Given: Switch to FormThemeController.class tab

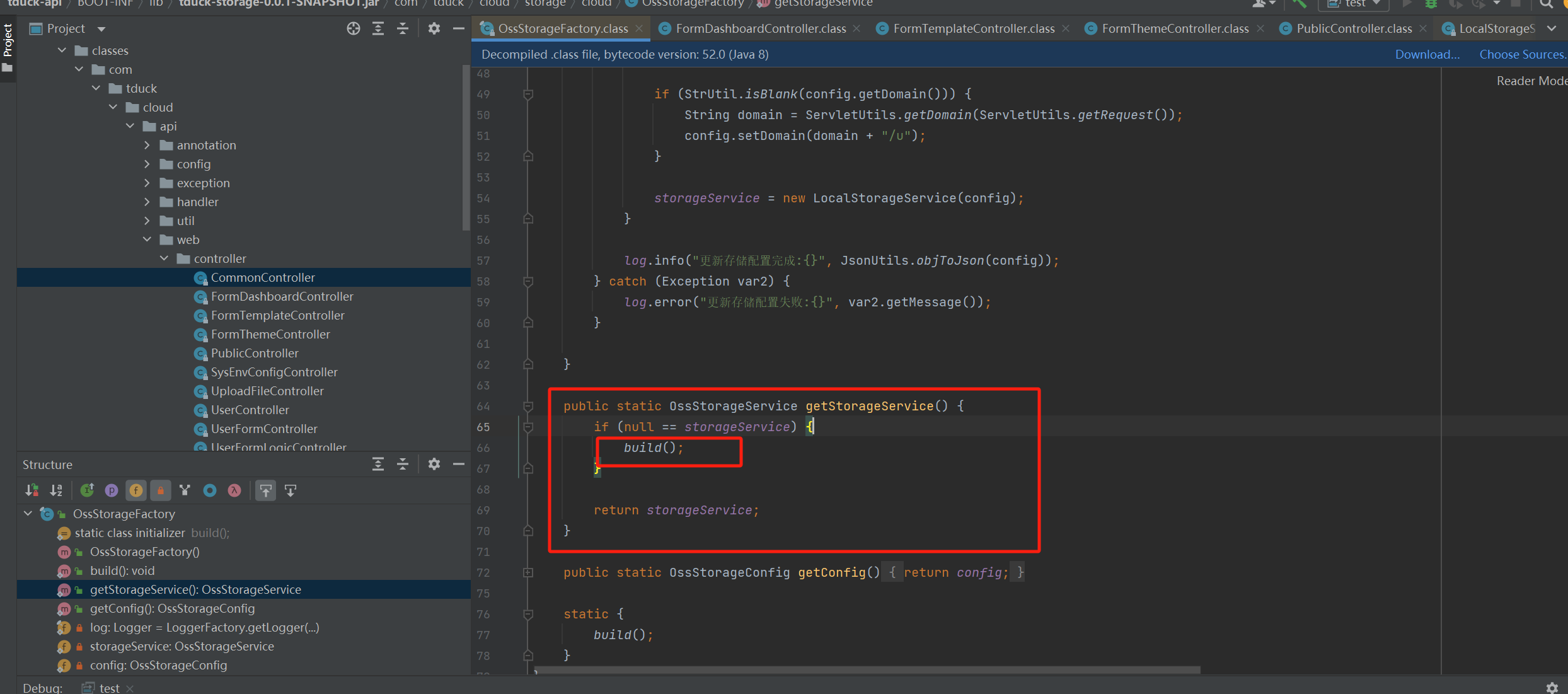Looking at the screenshot, I should 1175,29.
